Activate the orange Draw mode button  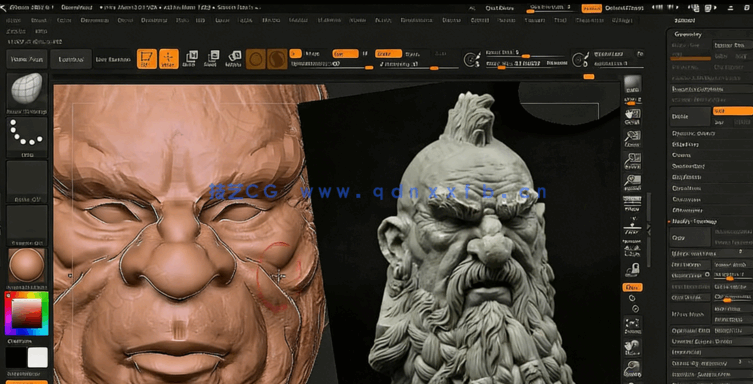169,59
